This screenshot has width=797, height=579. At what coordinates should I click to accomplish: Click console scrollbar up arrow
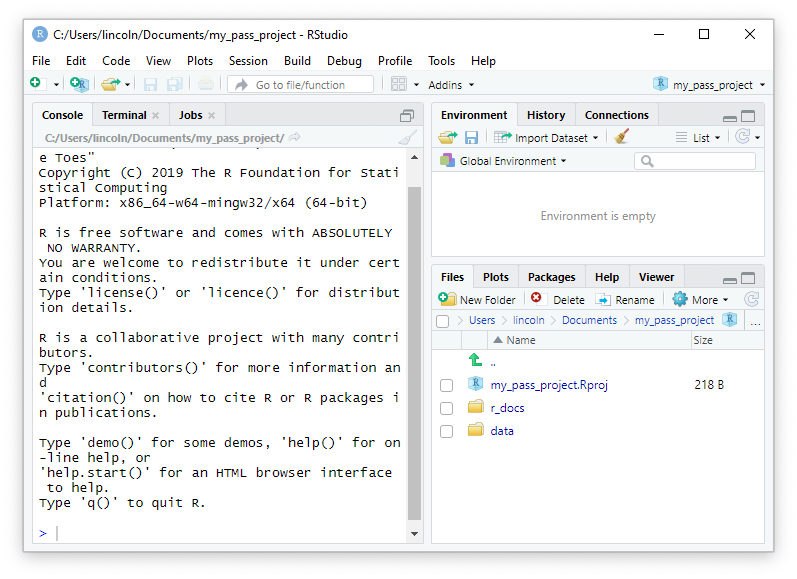(x=414, y=158)
